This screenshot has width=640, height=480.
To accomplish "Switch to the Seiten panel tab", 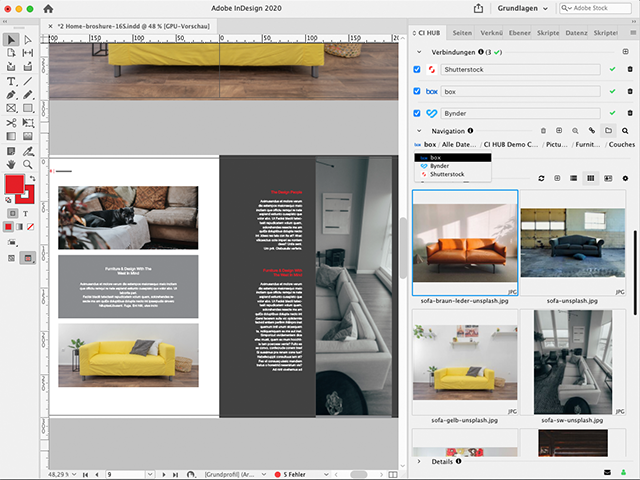I will point(462,33).
